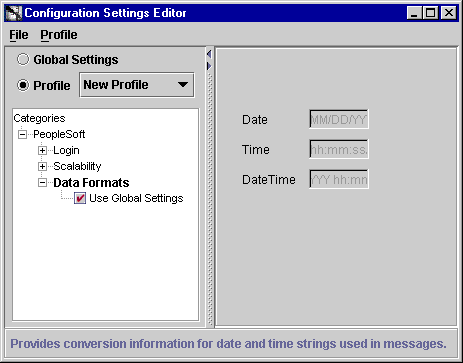
Task: Uncheck the Use Global Settings checkbox
Action: tap(80, 198)
